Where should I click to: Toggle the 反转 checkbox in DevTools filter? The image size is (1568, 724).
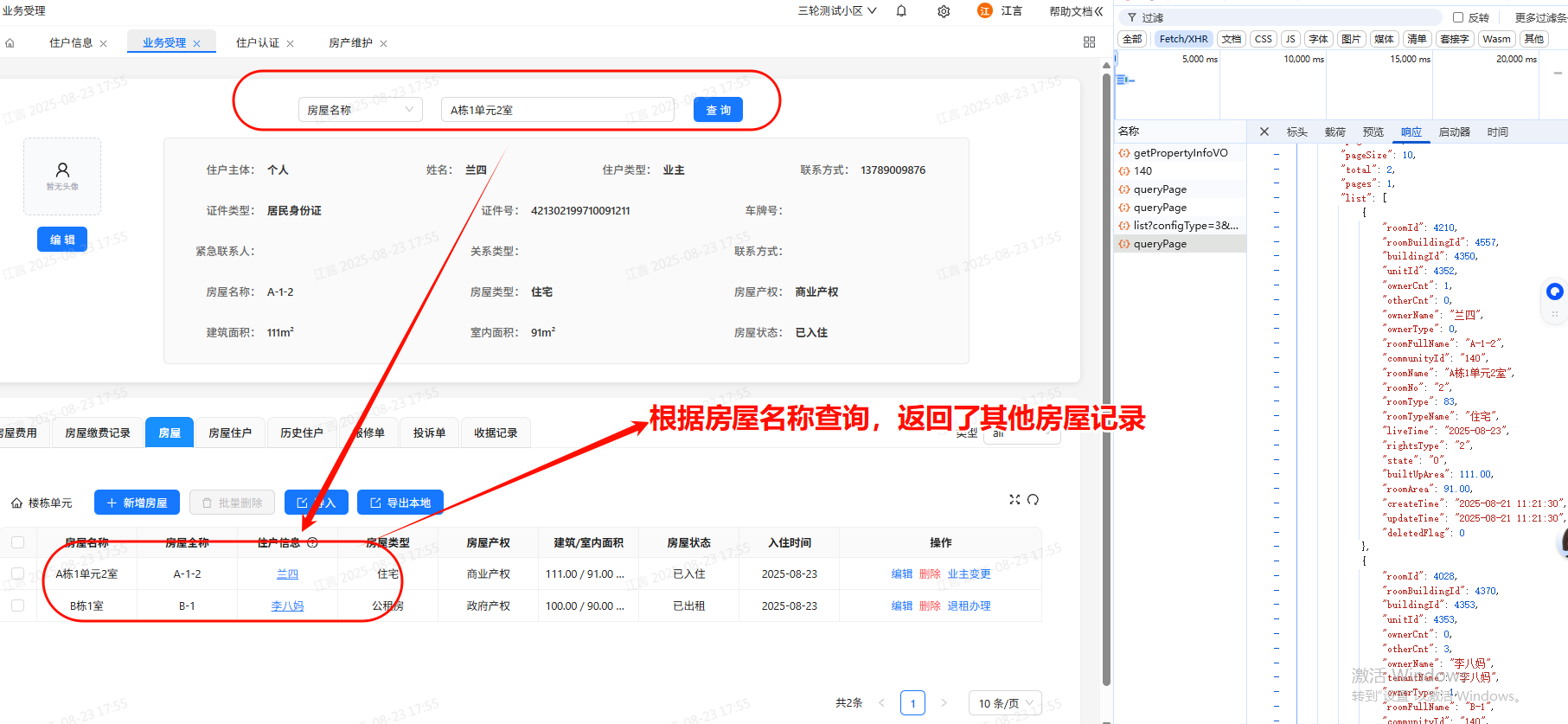click(x=1458, y=17)
